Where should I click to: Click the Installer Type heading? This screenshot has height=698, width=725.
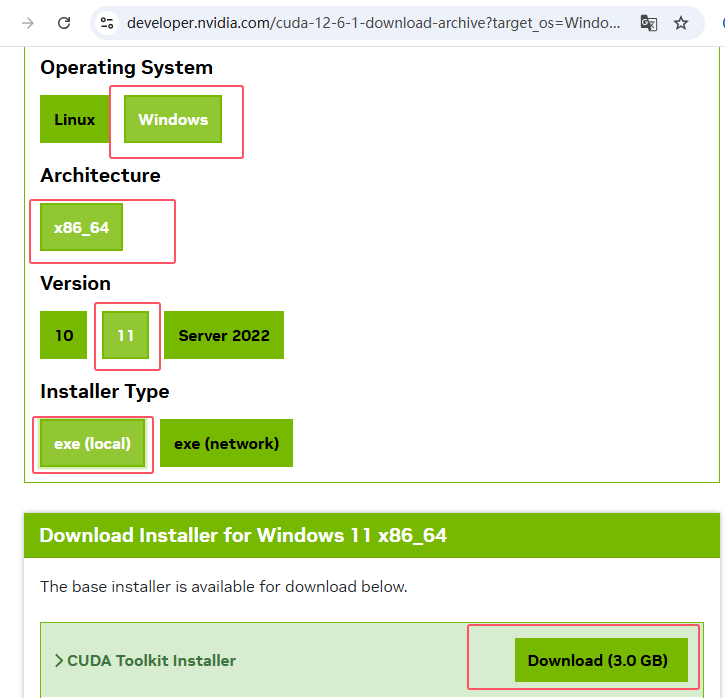coord(104,392)
